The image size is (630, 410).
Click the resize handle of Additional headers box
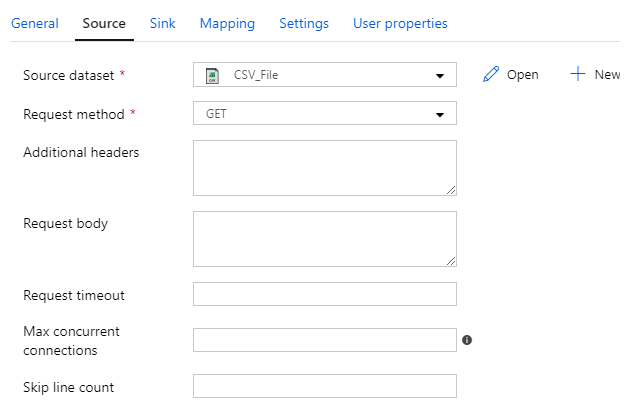pos(451,190)
